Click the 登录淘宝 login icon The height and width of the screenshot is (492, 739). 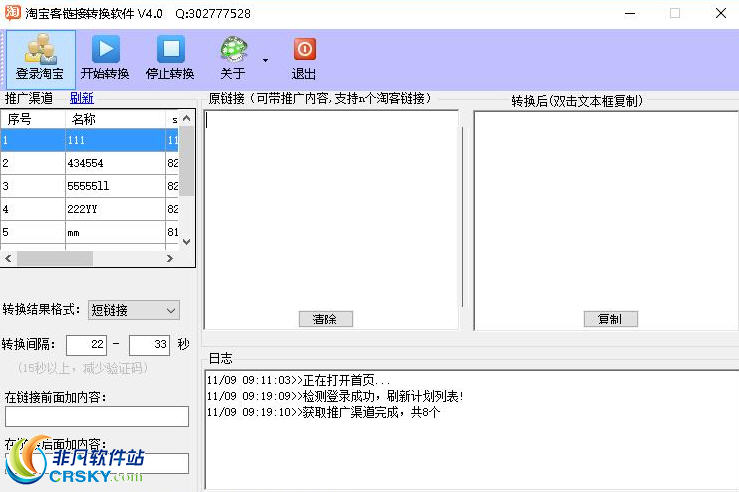41,59
